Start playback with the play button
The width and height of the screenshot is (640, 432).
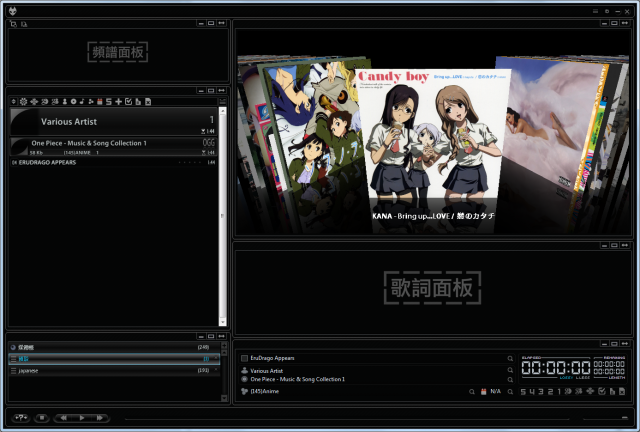pos(82,418)
